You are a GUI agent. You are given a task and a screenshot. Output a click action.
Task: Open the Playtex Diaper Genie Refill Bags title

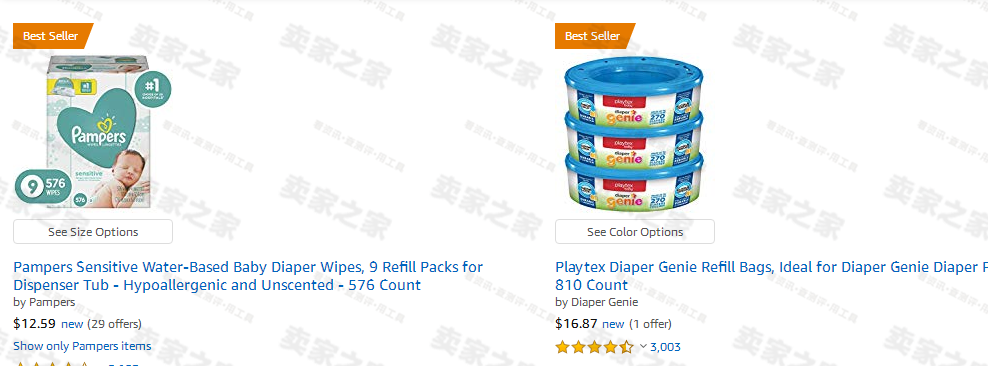coord(771,276)
